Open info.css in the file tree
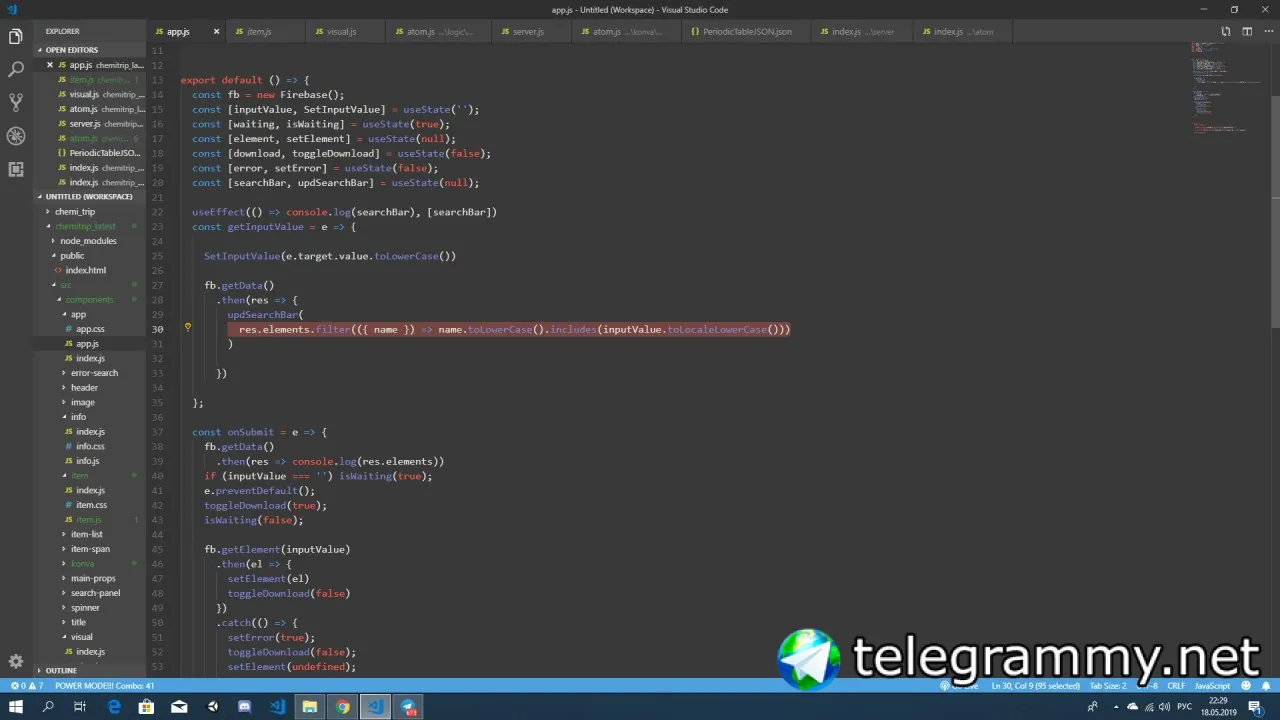Image resolution: width=1280 pixels, height=720 pixels. pos(90,446)
